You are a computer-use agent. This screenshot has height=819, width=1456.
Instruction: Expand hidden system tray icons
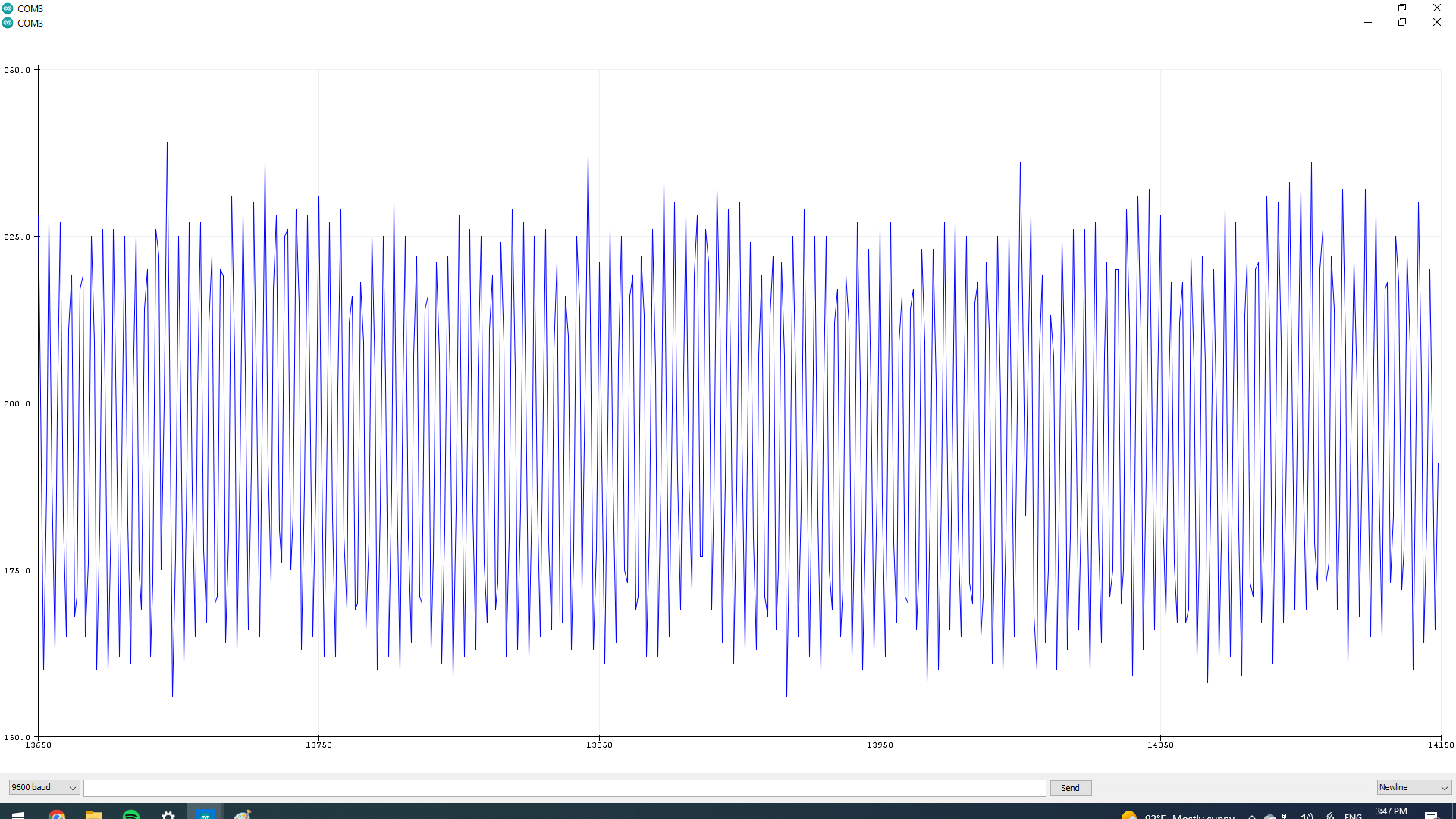coord(1250,816)
